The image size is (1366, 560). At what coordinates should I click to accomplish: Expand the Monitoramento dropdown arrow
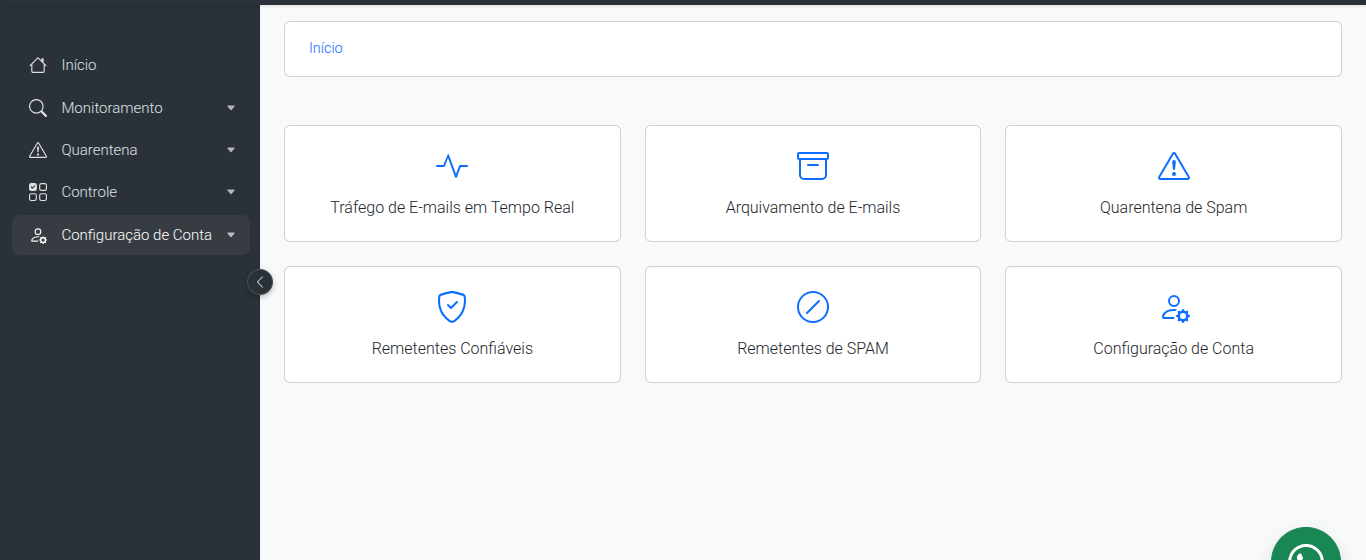[x=231, y=108]
